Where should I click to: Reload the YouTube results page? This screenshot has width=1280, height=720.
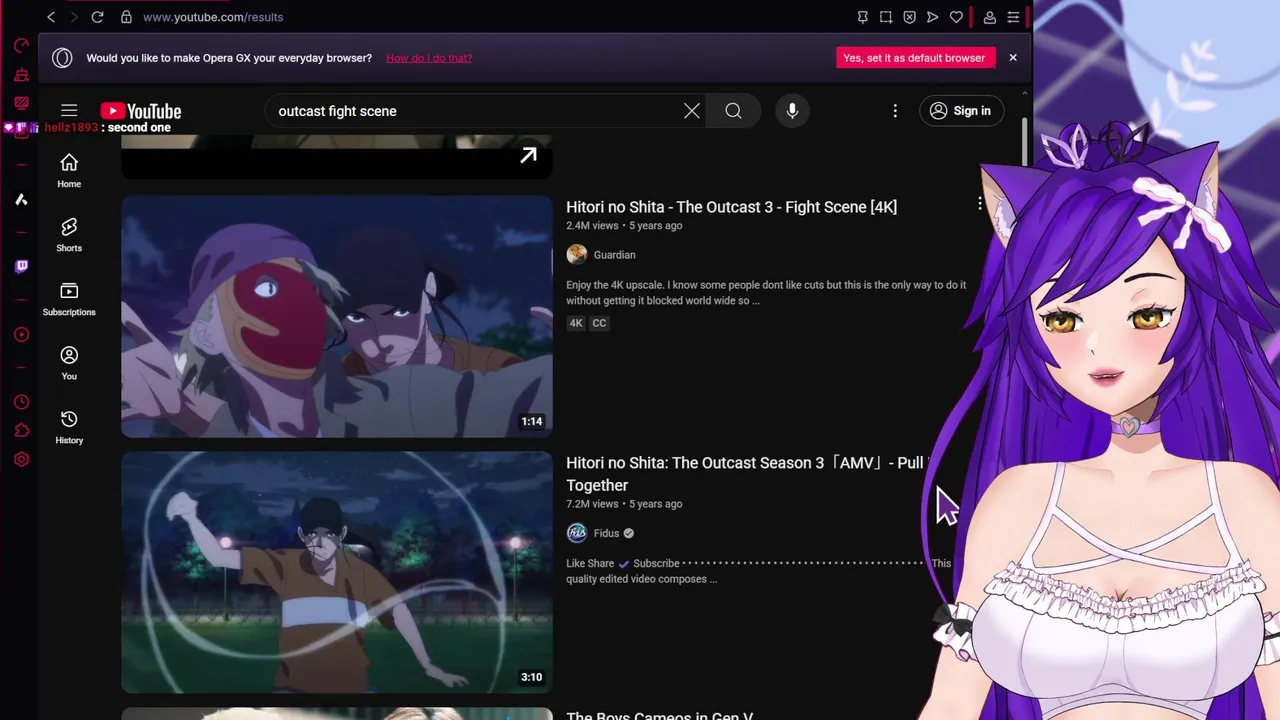(x=97, y=17)
